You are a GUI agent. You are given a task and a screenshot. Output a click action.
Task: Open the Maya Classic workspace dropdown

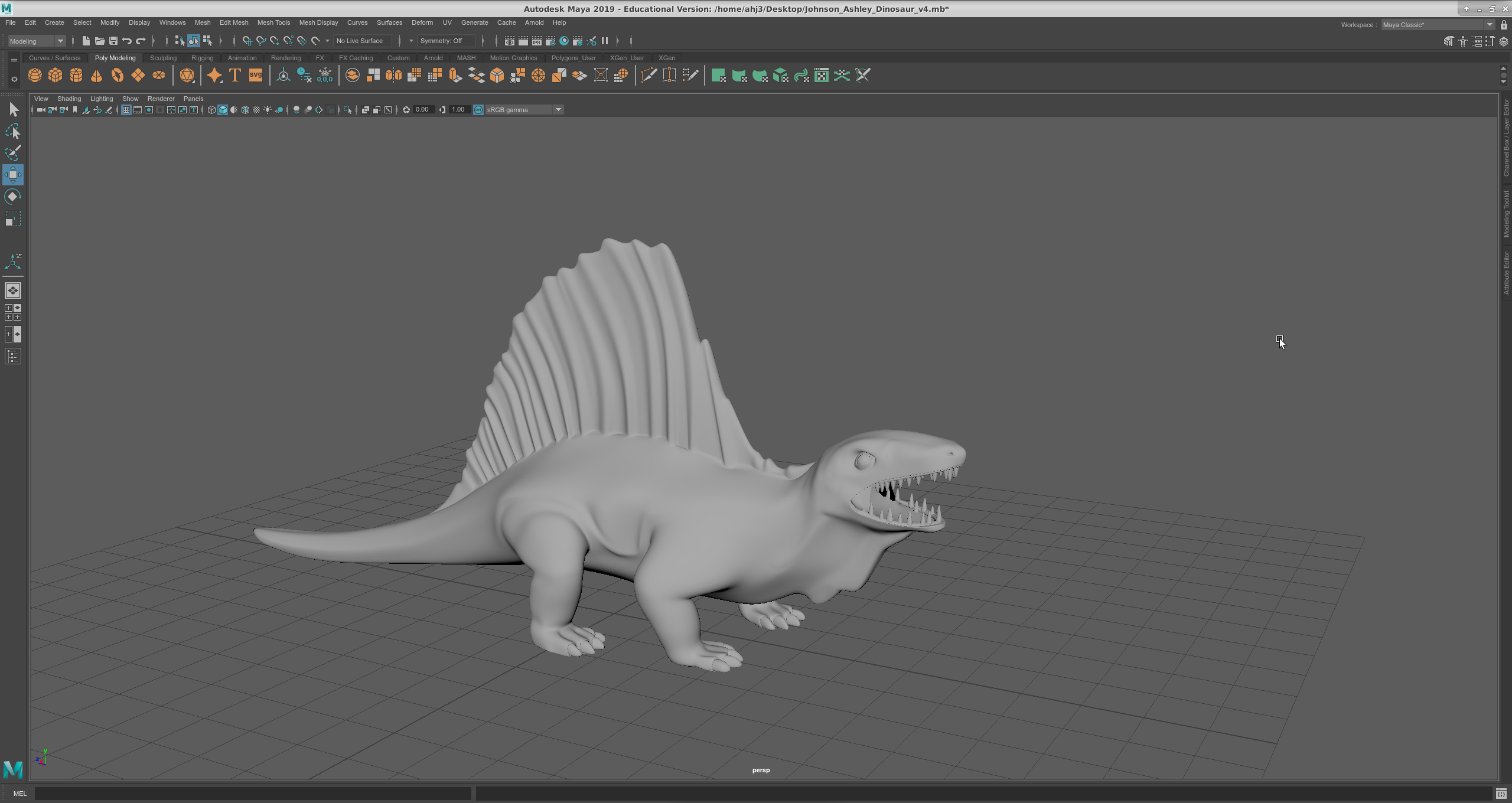pyautogui.click(x=1490, y=25)
